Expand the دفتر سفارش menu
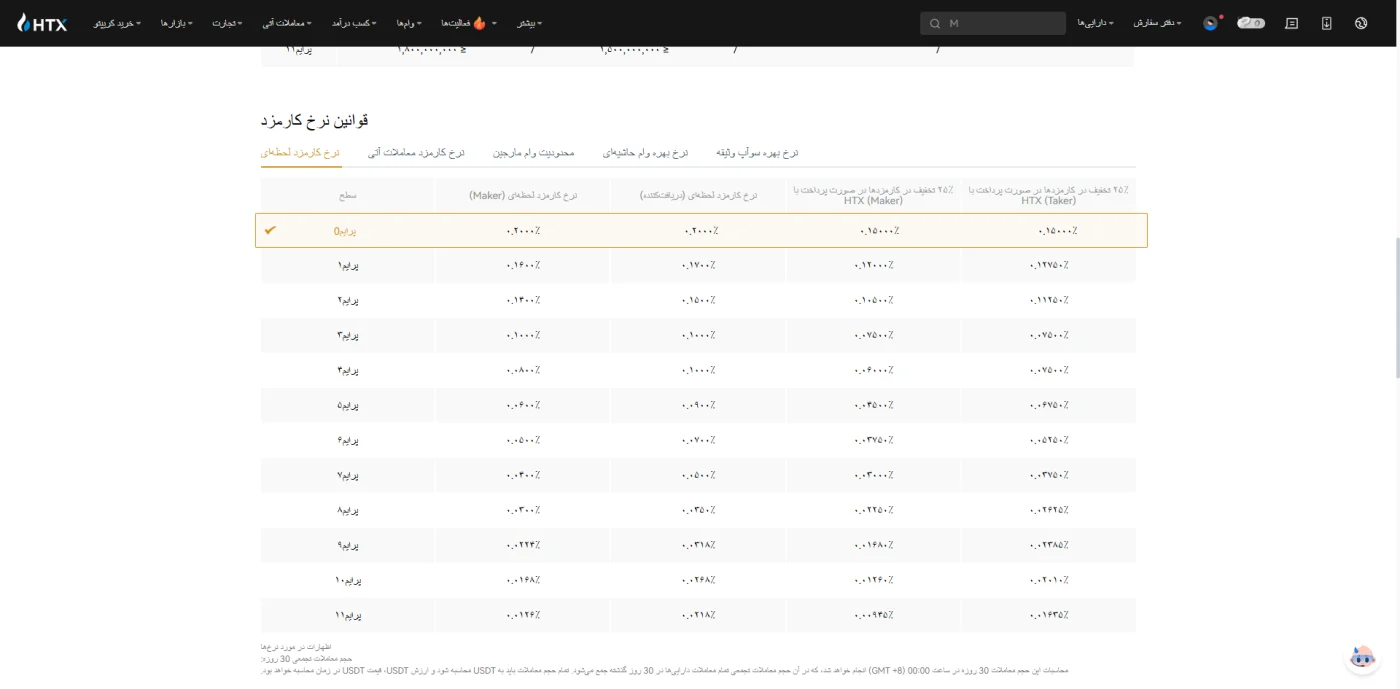 (x=1157, y=23)
